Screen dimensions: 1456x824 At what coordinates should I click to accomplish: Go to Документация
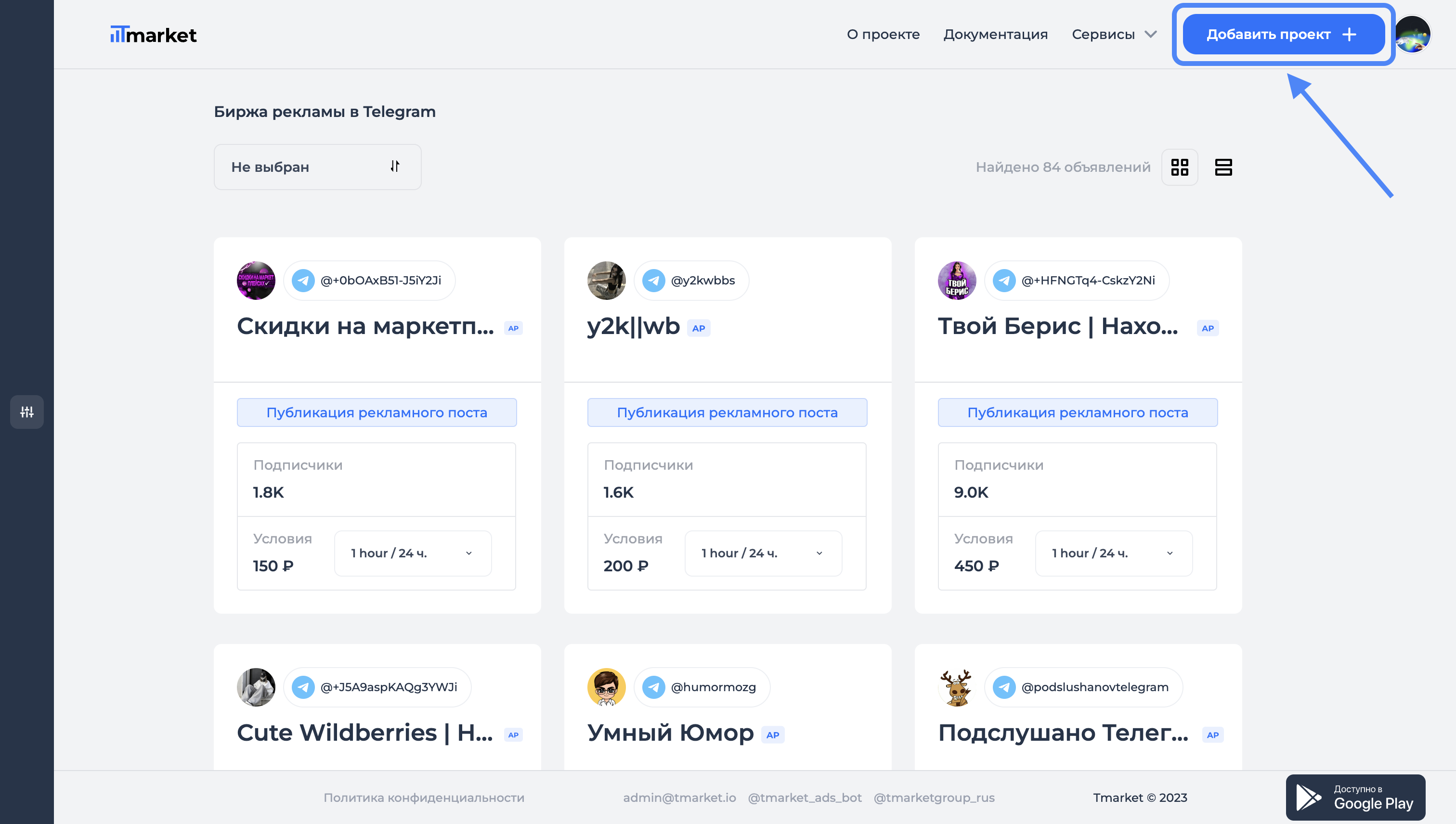point(995,35)
